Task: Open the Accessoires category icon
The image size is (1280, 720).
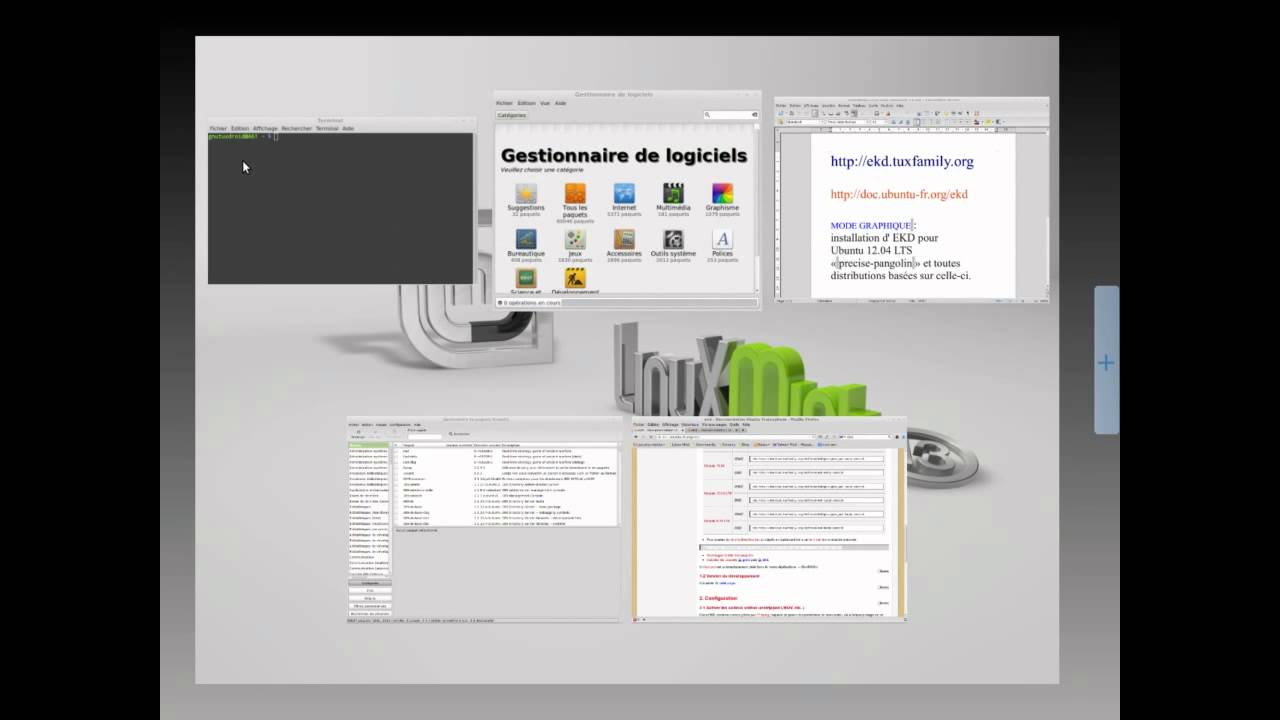Action: 624,239
